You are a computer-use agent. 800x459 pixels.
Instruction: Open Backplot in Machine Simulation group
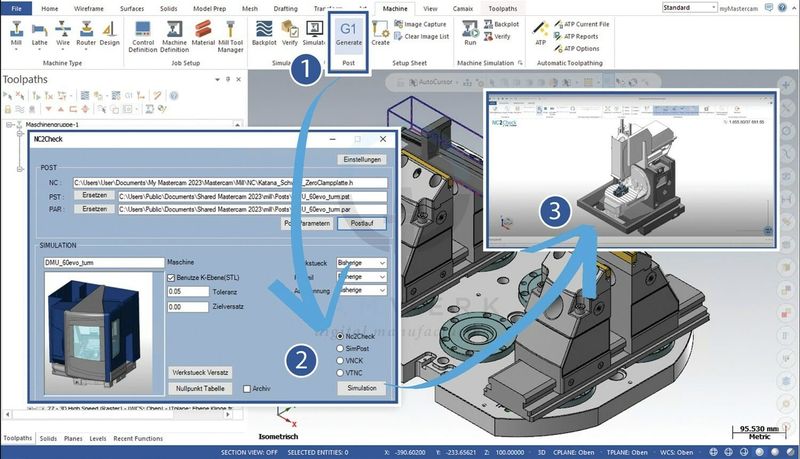click(x=501, y=24)
